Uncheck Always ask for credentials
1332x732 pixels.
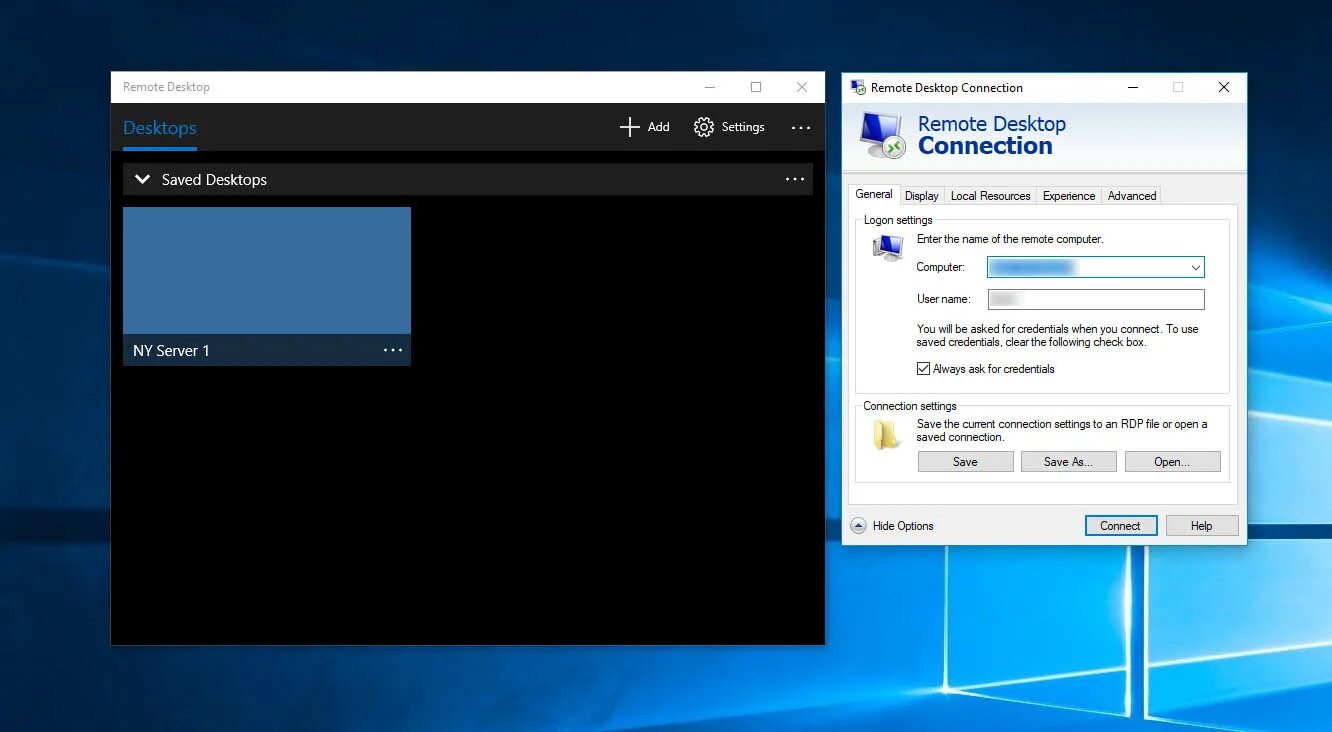point(923,369)
